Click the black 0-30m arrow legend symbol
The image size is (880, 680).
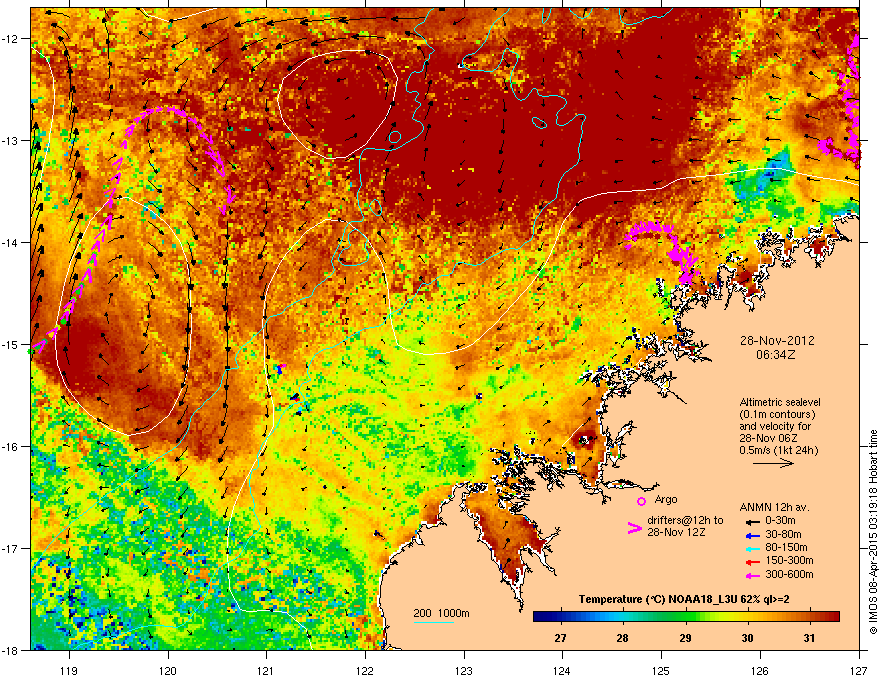pos(753,521)
